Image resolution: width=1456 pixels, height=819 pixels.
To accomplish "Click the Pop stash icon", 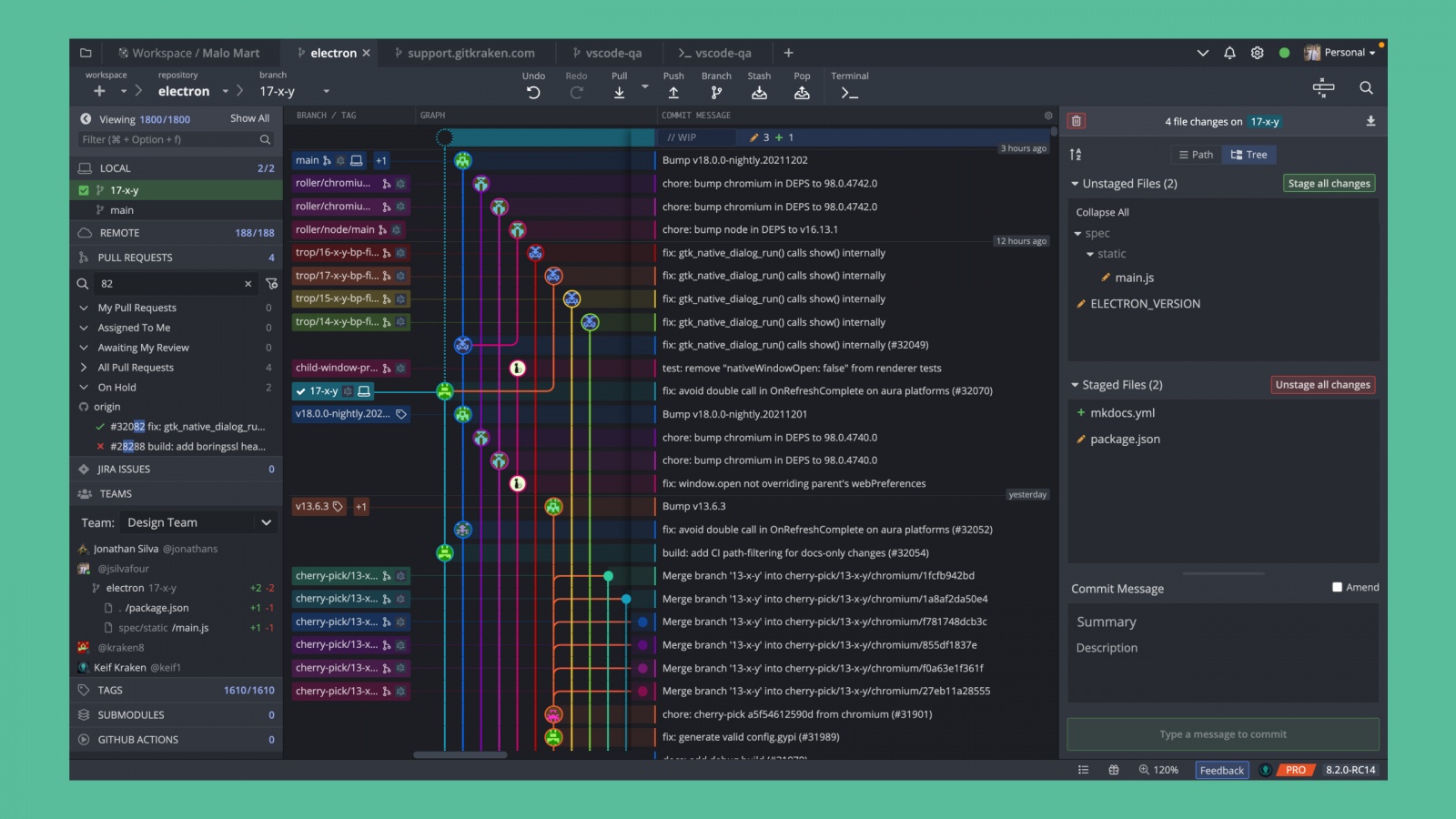I will [802, 91].
